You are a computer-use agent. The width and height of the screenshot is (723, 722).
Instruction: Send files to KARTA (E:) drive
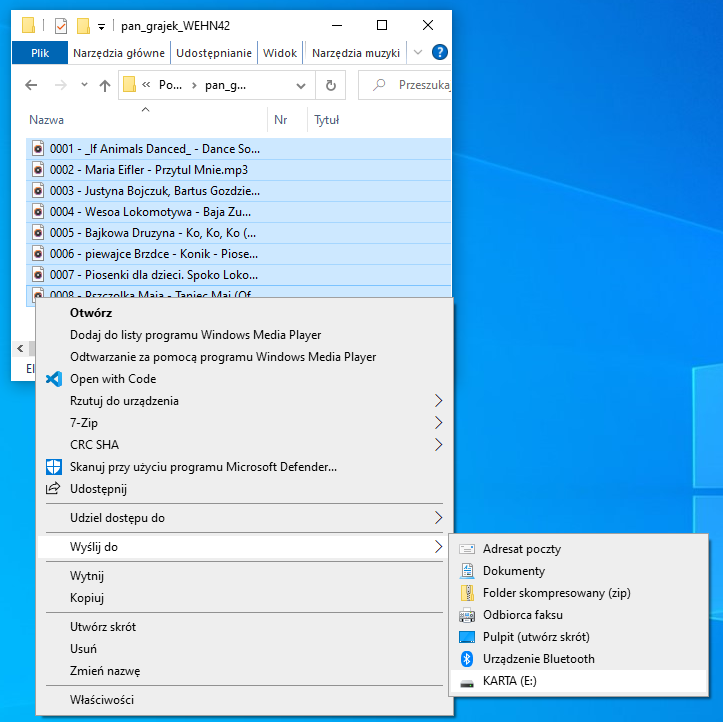coord(510,681)
